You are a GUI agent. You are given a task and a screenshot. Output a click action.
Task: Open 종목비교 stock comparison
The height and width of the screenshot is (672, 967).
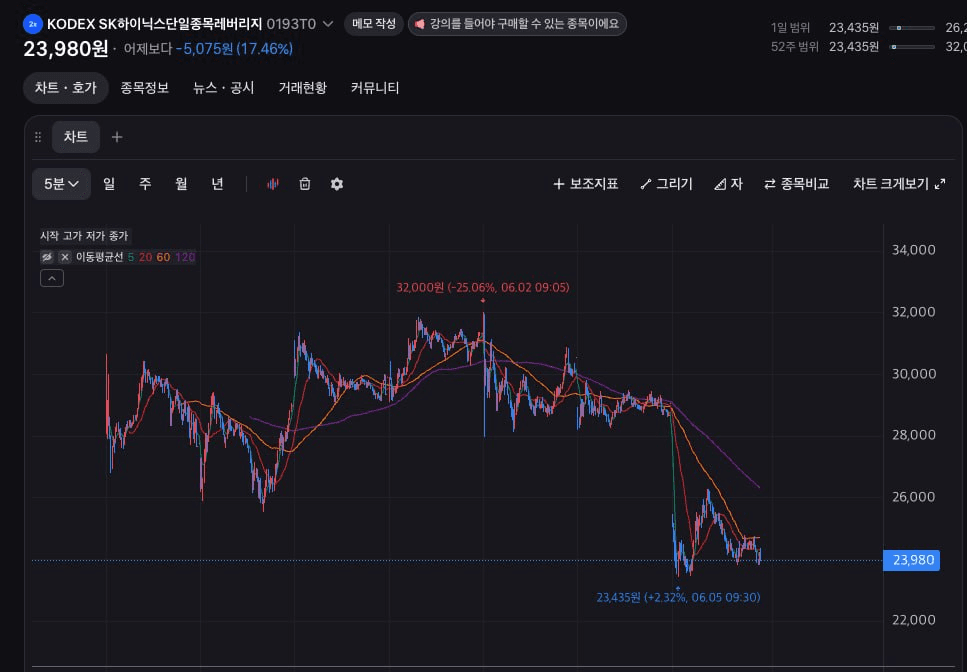coord(796,184)
